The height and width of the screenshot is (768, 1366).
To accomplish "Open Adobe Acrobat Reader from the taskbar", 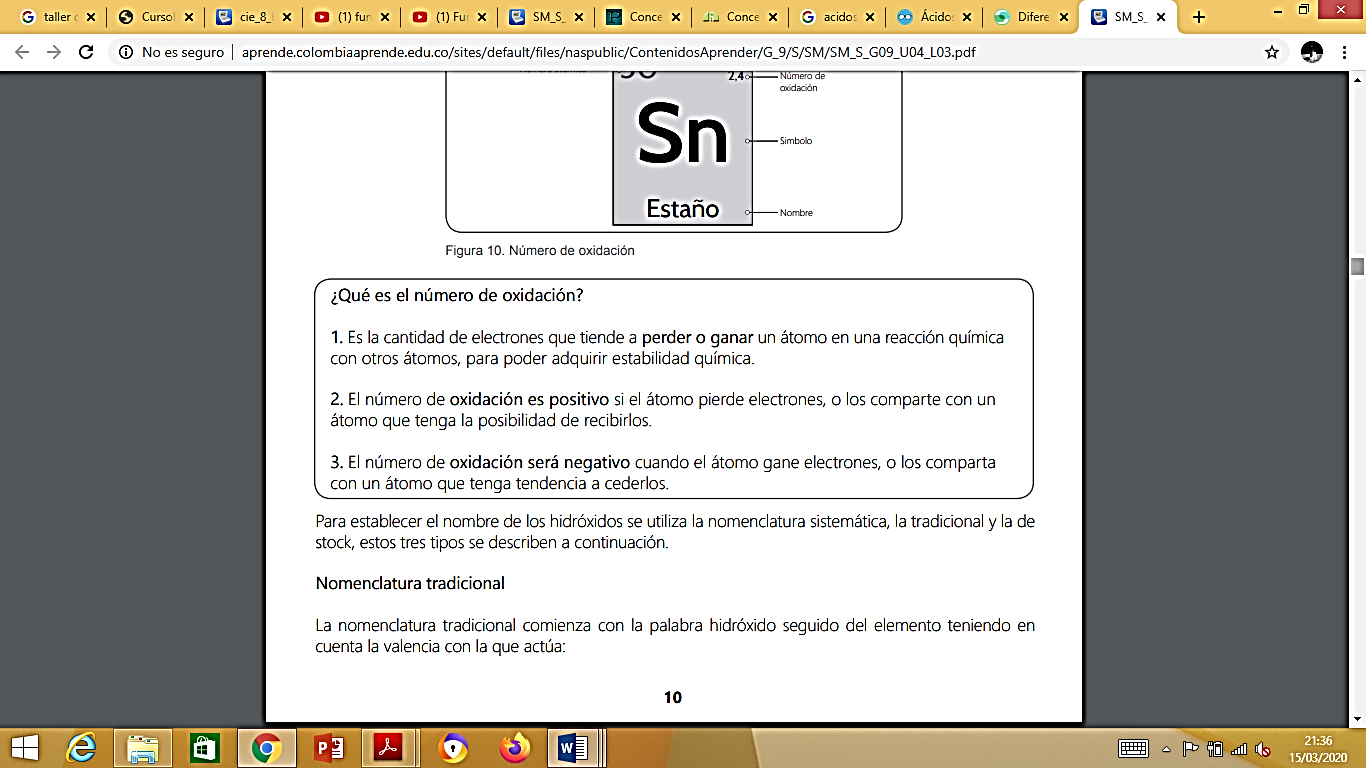I will point(387,747).
